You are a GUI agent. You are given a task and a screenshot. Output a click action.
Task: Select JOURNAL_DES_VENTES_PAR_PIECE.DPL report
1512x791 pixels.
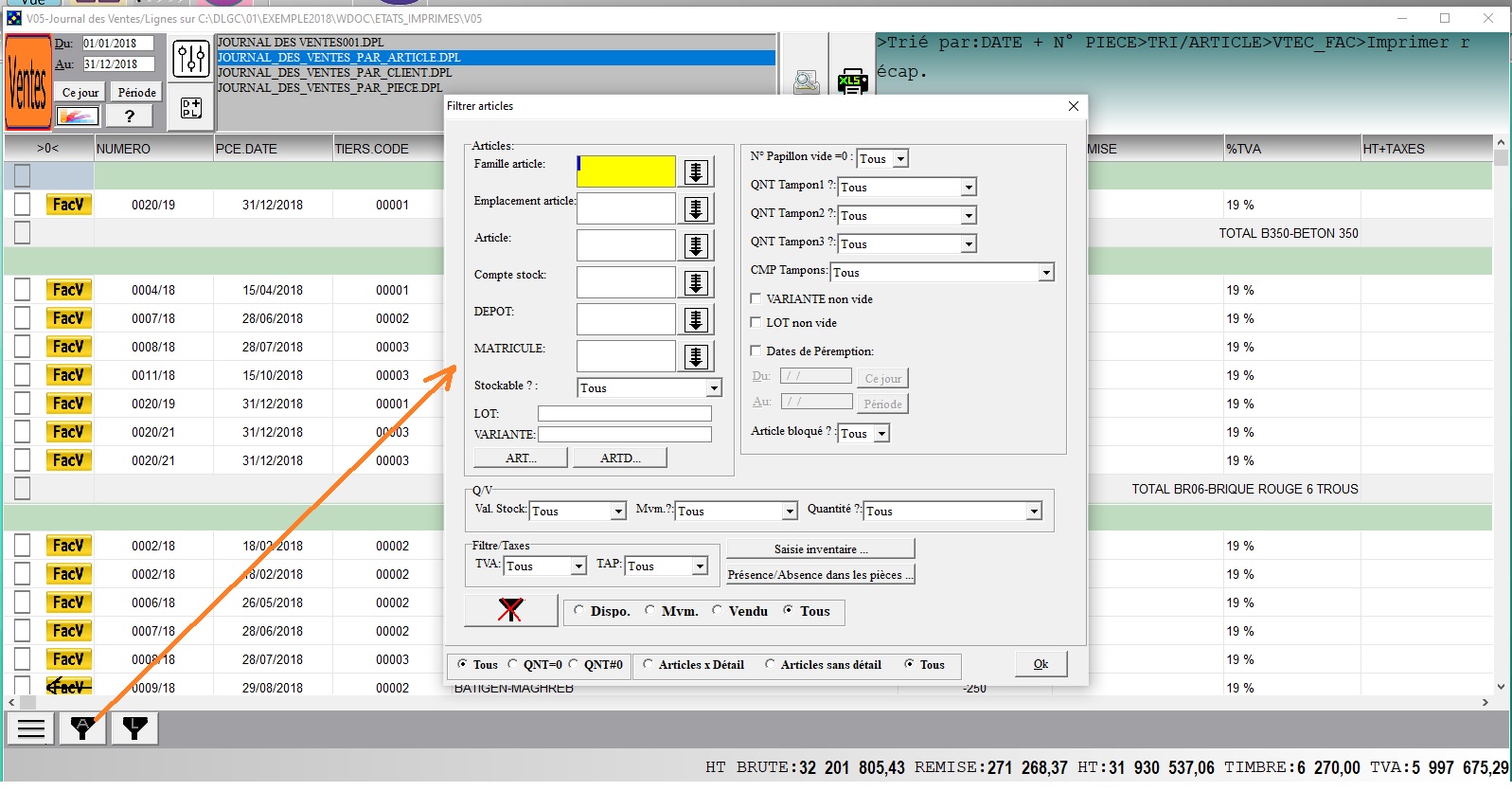coord(496,87)
